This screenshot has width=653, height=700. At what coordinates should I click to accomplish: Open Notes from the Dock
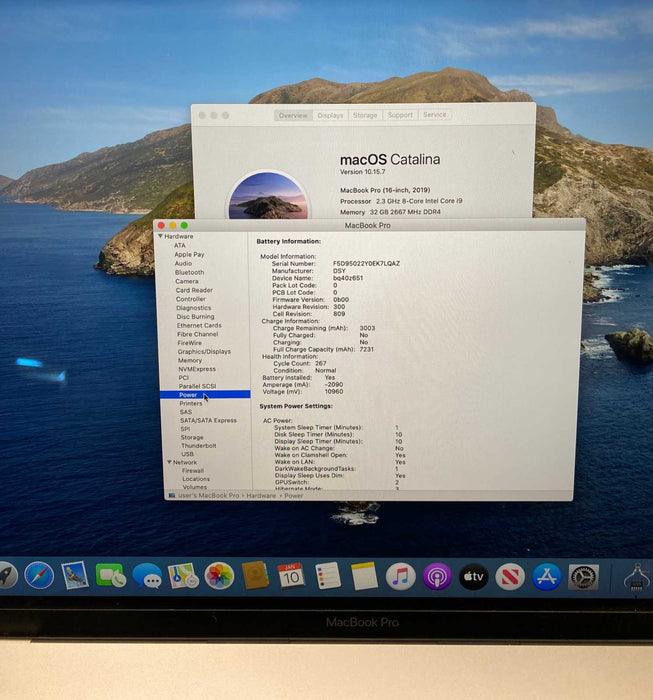(364, 576)
